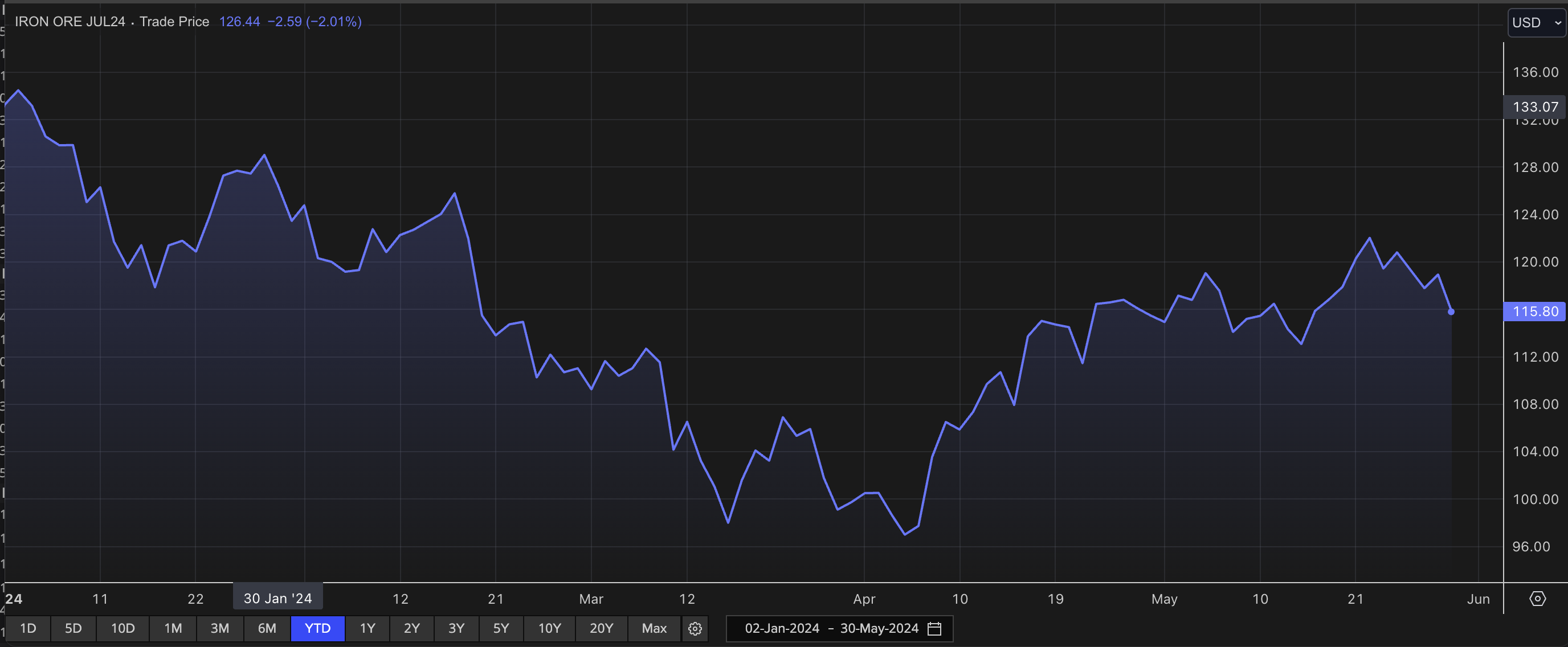The height and width of the screenshot is (647, 1568).
Task: Open the date range calendar icon
Action: 934,629
